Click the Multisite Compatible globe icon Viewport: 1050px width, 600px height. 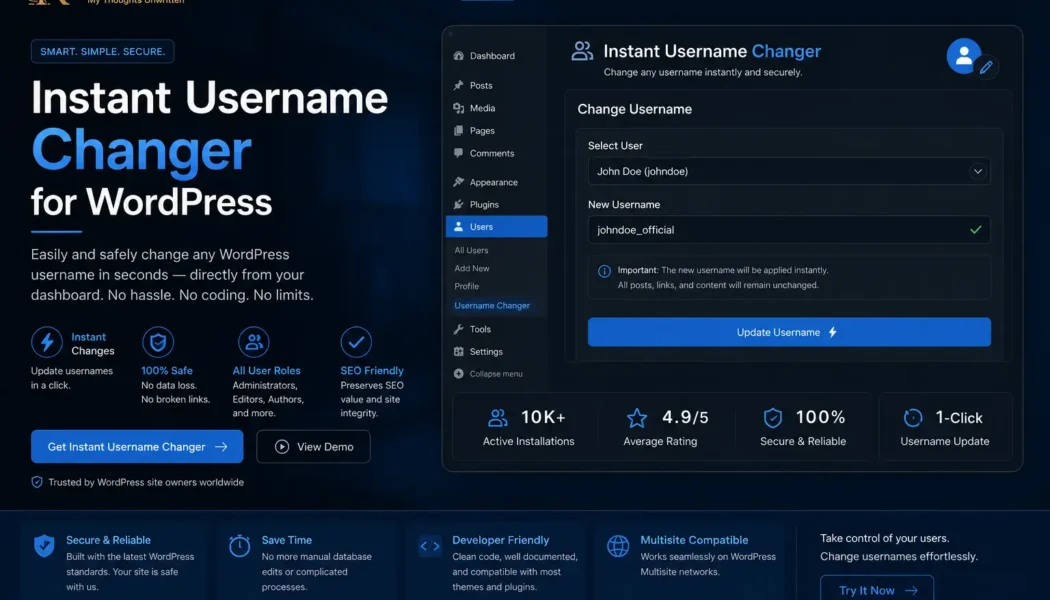click(x=618, y=546)
